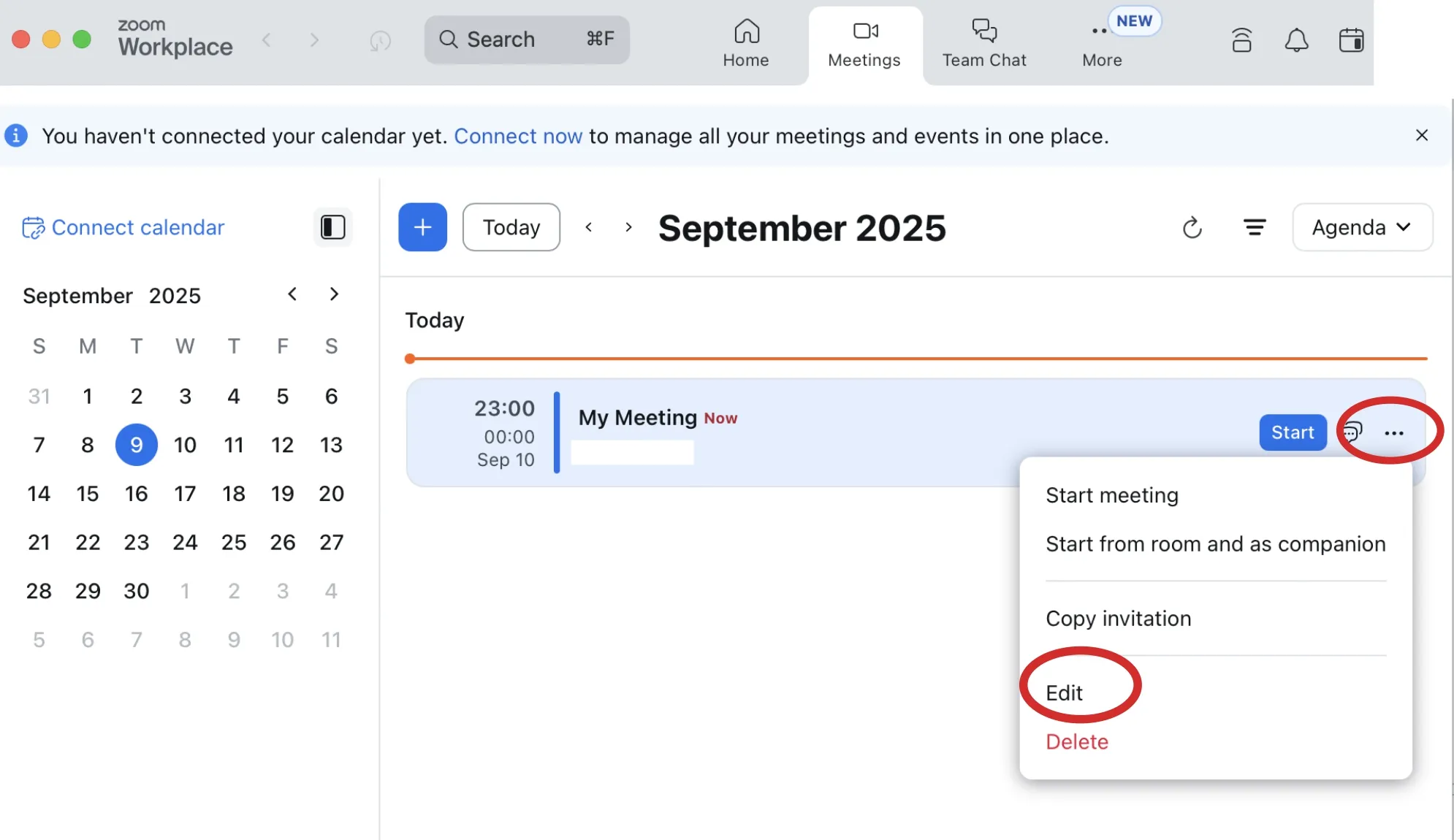Image resolution: width=1454 pixels, height=840 pixels.
Task: Open the notifications bell icon
Action: coord(1296,40)
